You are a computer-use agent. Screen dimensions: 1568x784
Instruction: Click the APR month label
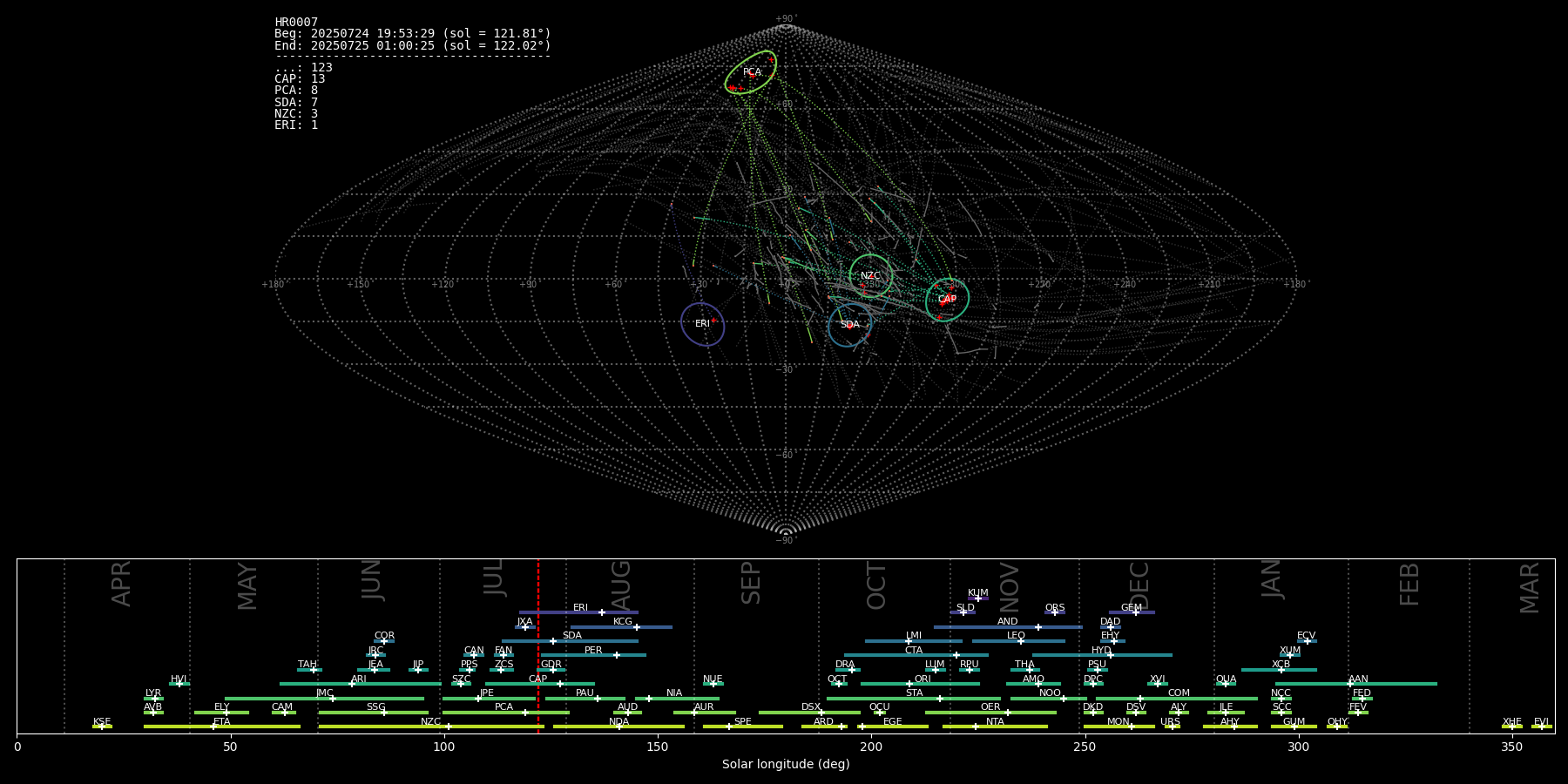click(121, 584)
